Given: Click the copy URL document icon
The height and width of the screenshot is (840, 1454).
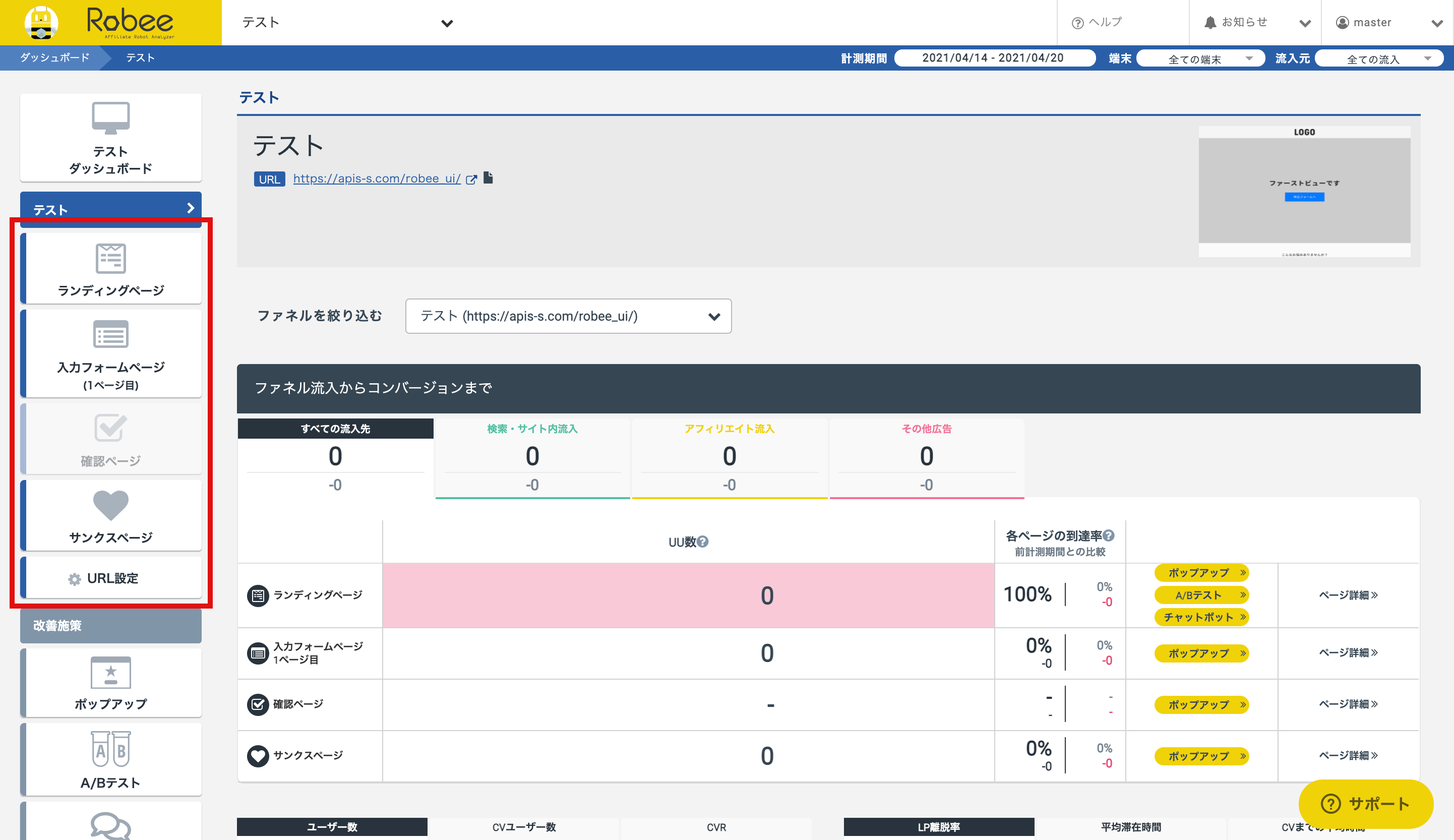Looking at the screenshot, I should pos(489,177).
